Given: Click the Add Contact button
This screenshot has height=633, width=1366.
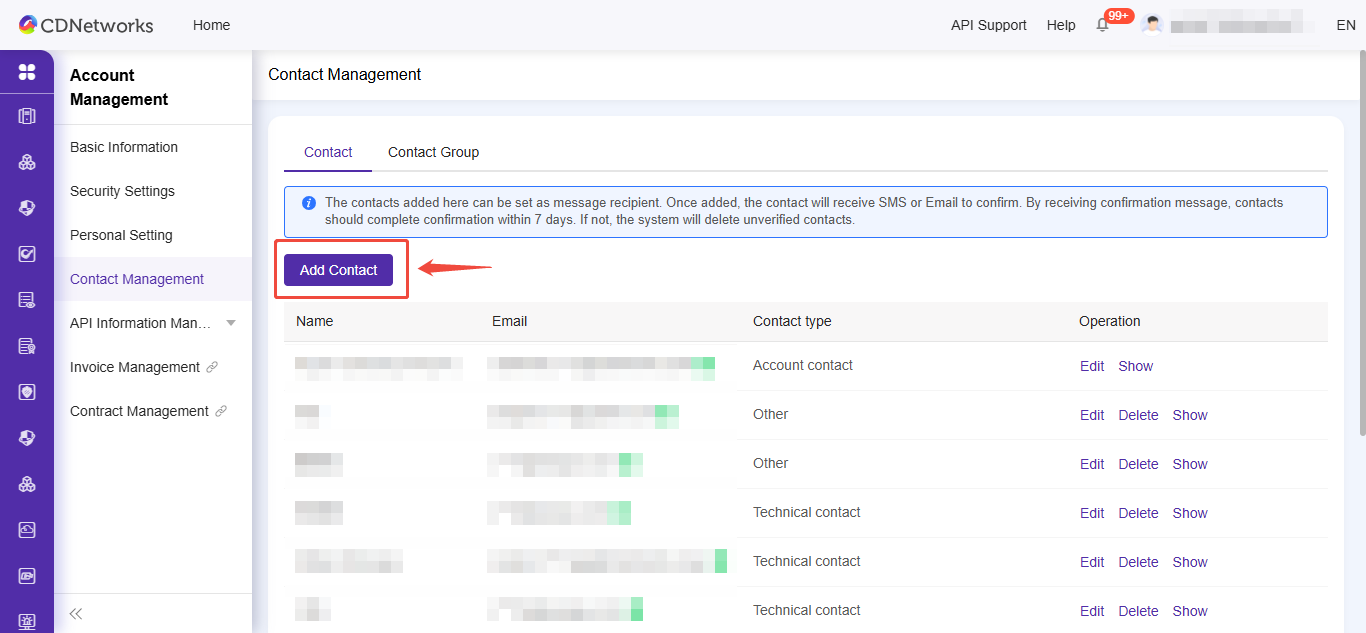Looking at the screenshot, I should point(338,270).
